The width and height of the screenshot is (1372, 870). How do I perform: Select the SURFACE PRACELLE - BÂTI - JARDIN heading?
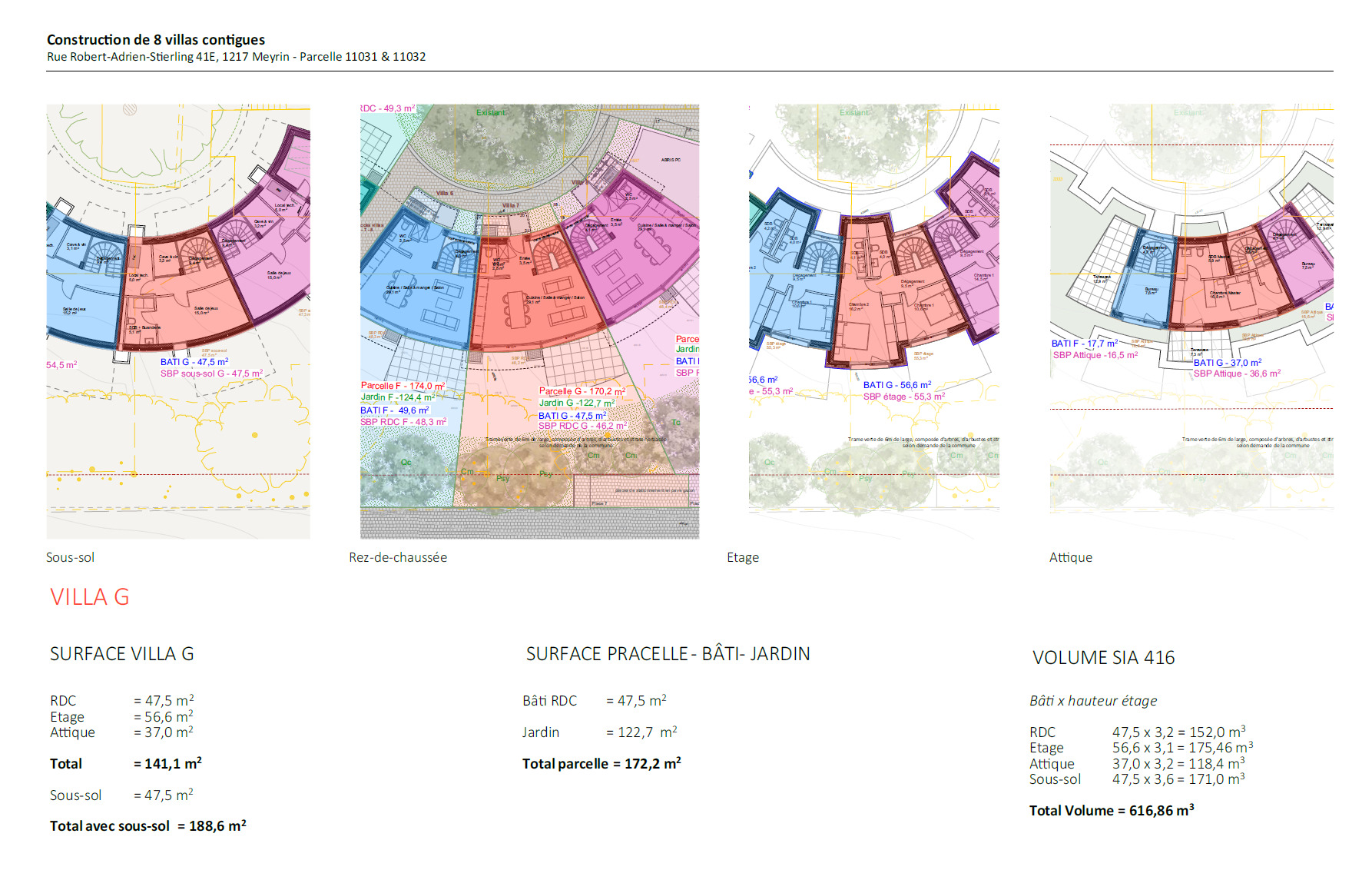coord(668,654)
